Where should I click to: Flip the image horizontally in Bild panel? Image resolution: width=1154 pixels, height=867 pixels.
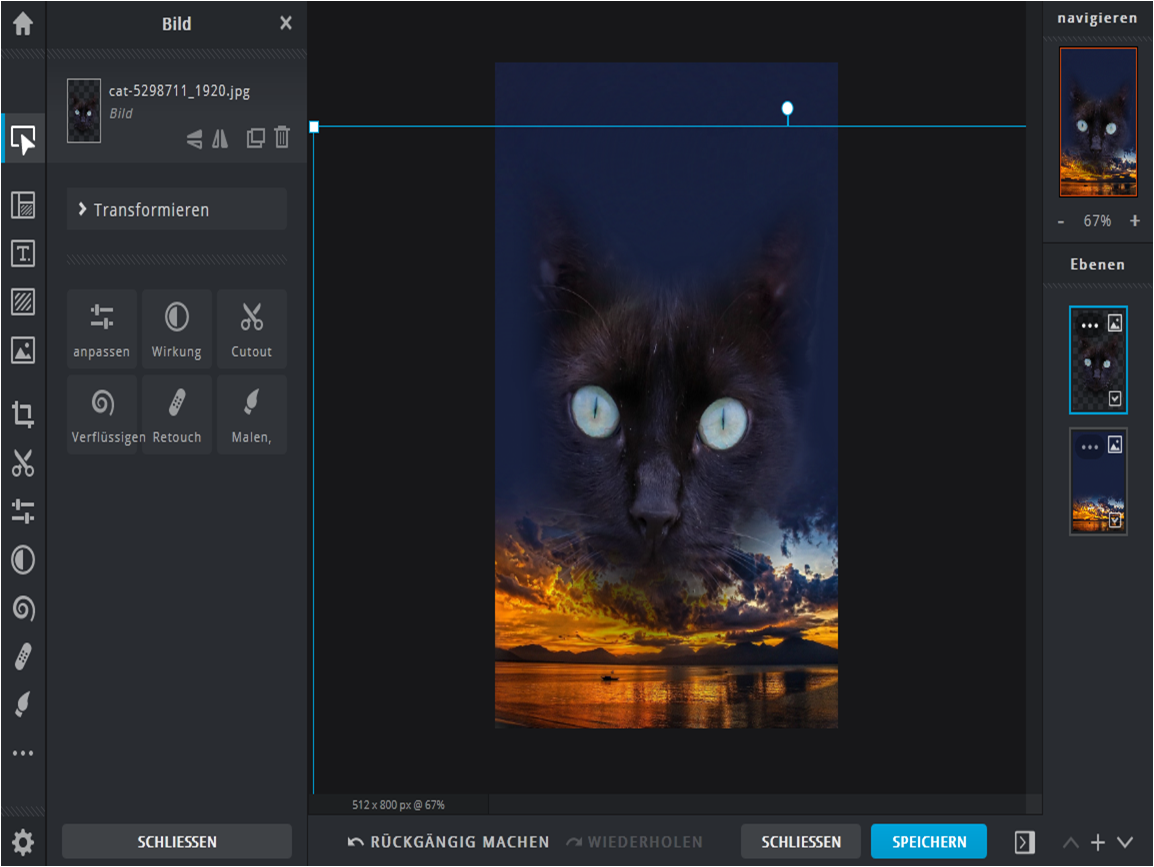point(220,138)
